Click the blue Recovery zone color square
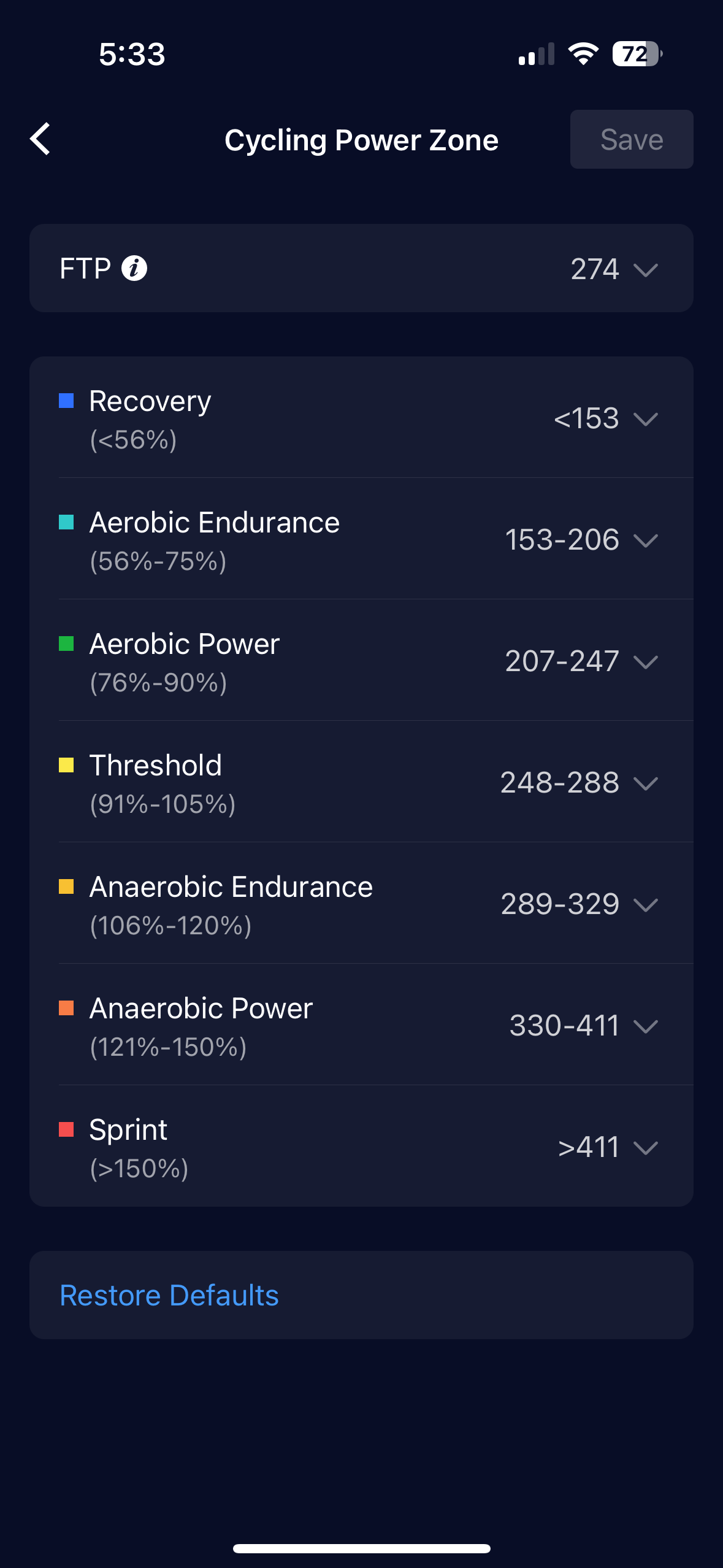 [x=66, y=401]
